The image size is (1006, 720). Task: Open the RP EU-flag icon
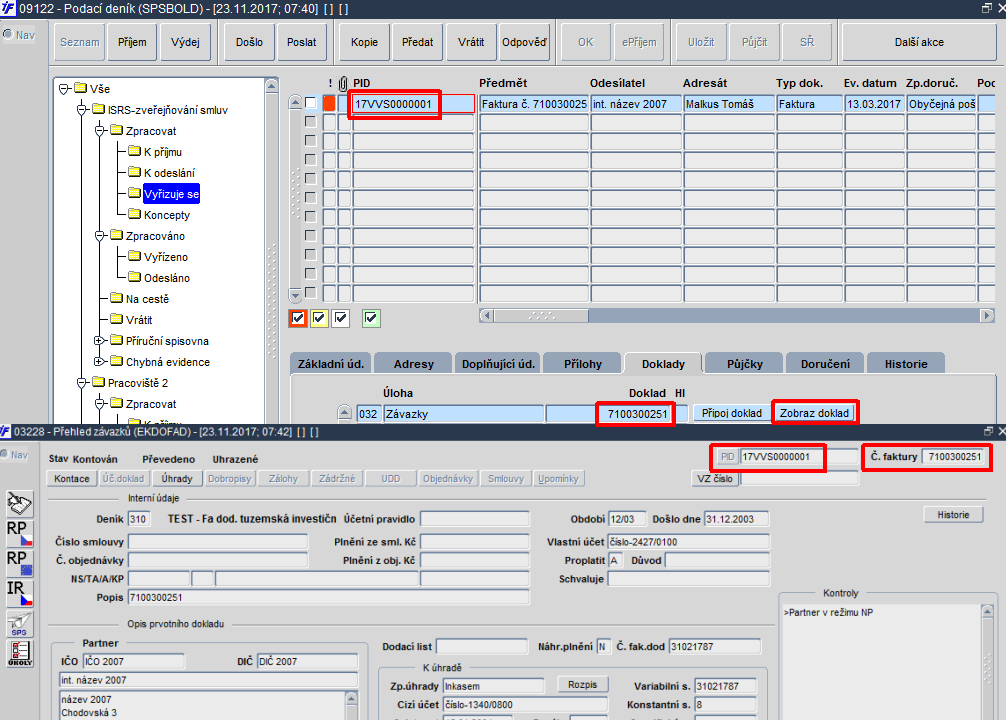point(19,563)
